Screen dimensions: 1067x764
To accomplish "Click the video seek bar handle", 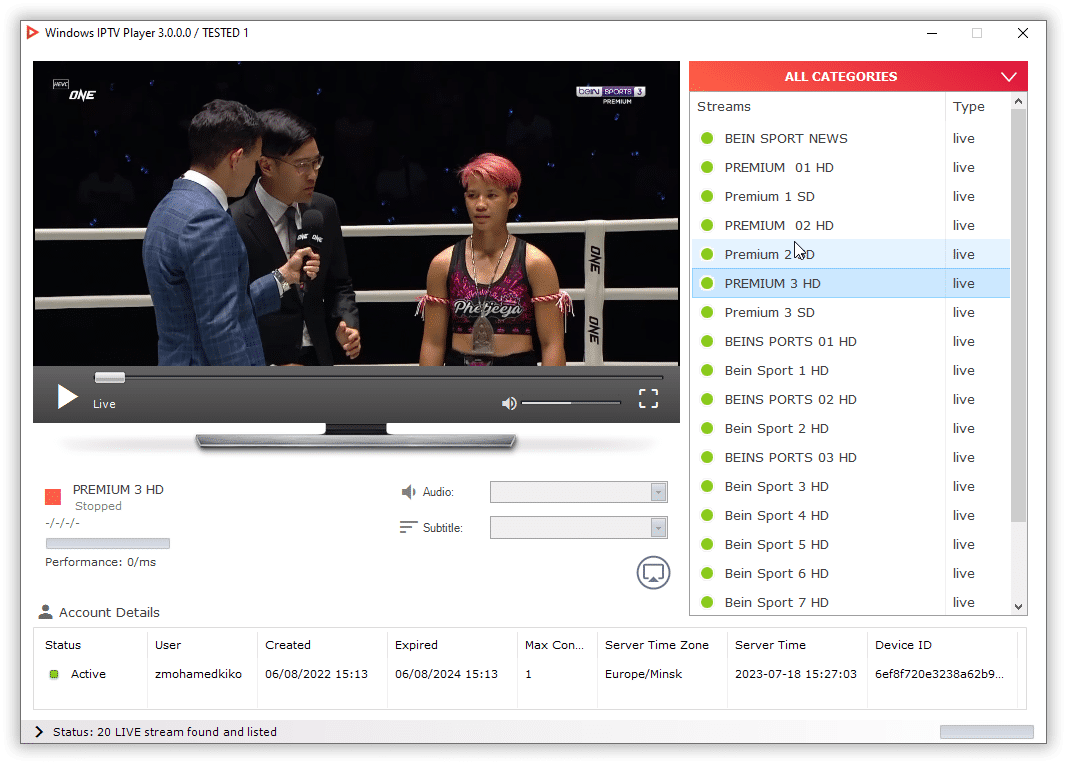I will pyautogui.click(x=110, y=377).
